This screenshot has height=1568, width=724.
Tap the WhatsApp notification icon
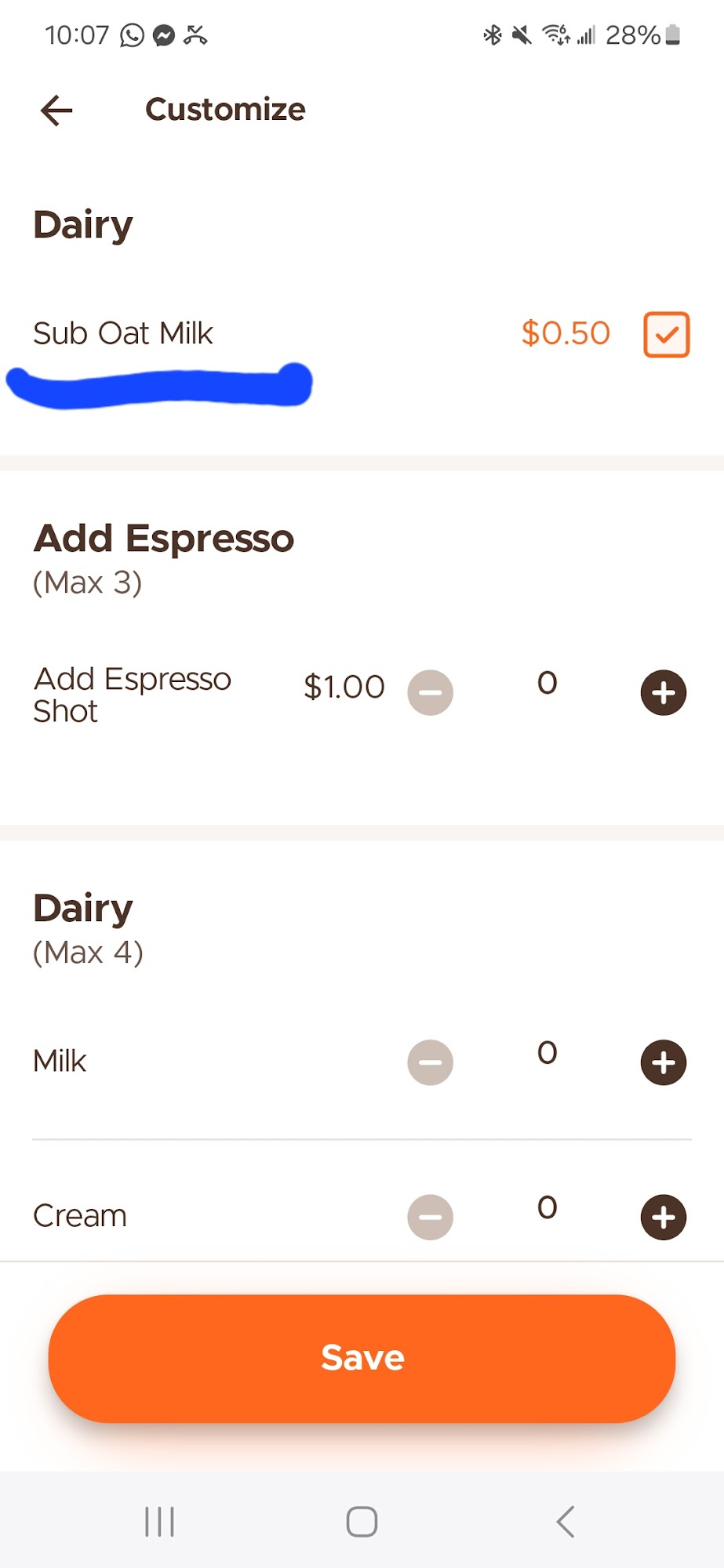pyautogui.click(x=132, y=35)
